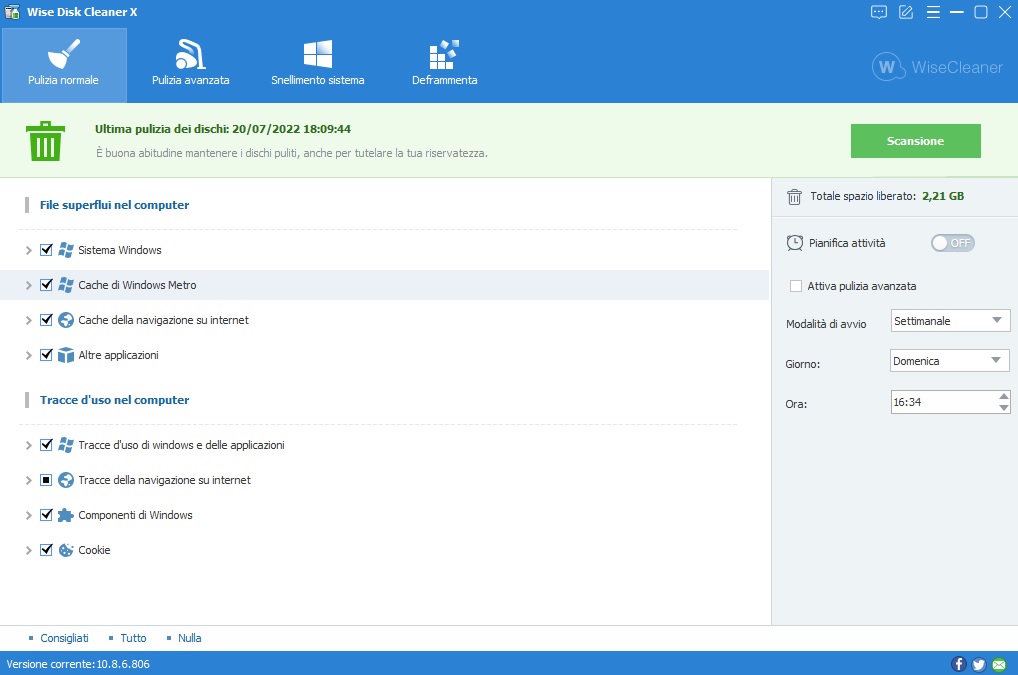Open the feedback chat icon in title bar
The width and height of the screenshot is (1018, 675).
(878, 12)
